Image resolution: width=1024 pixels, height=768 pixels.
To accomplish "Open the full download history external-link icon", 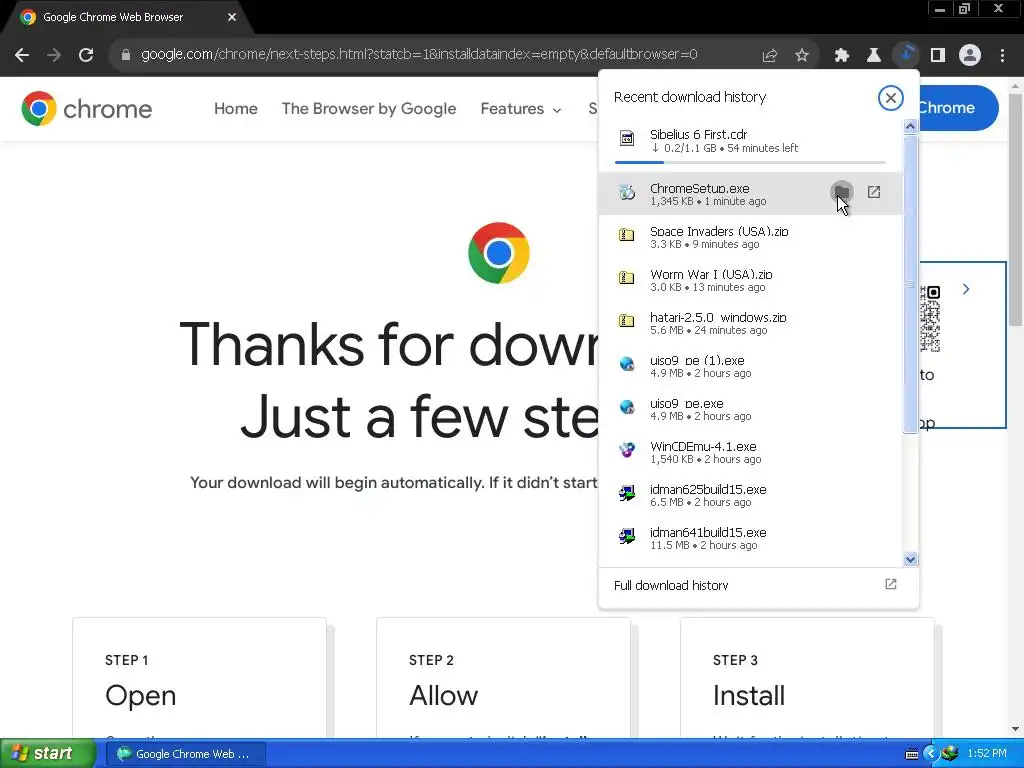I will point(891,584).
